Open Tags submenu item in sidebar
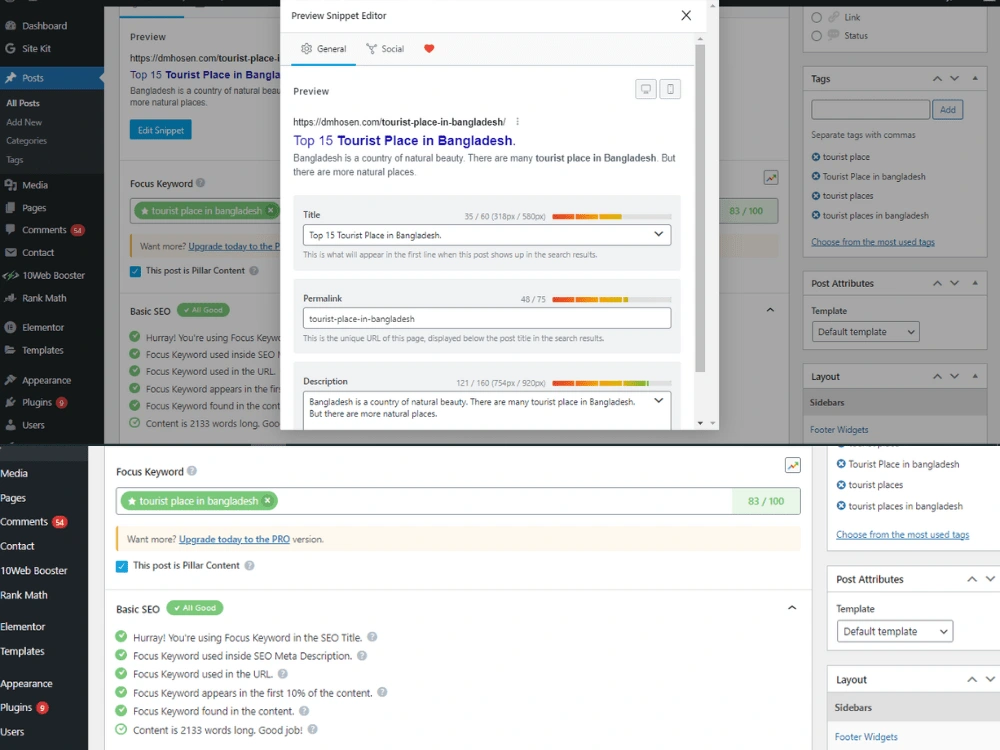1000x750 pixels. tap(15, 159)
